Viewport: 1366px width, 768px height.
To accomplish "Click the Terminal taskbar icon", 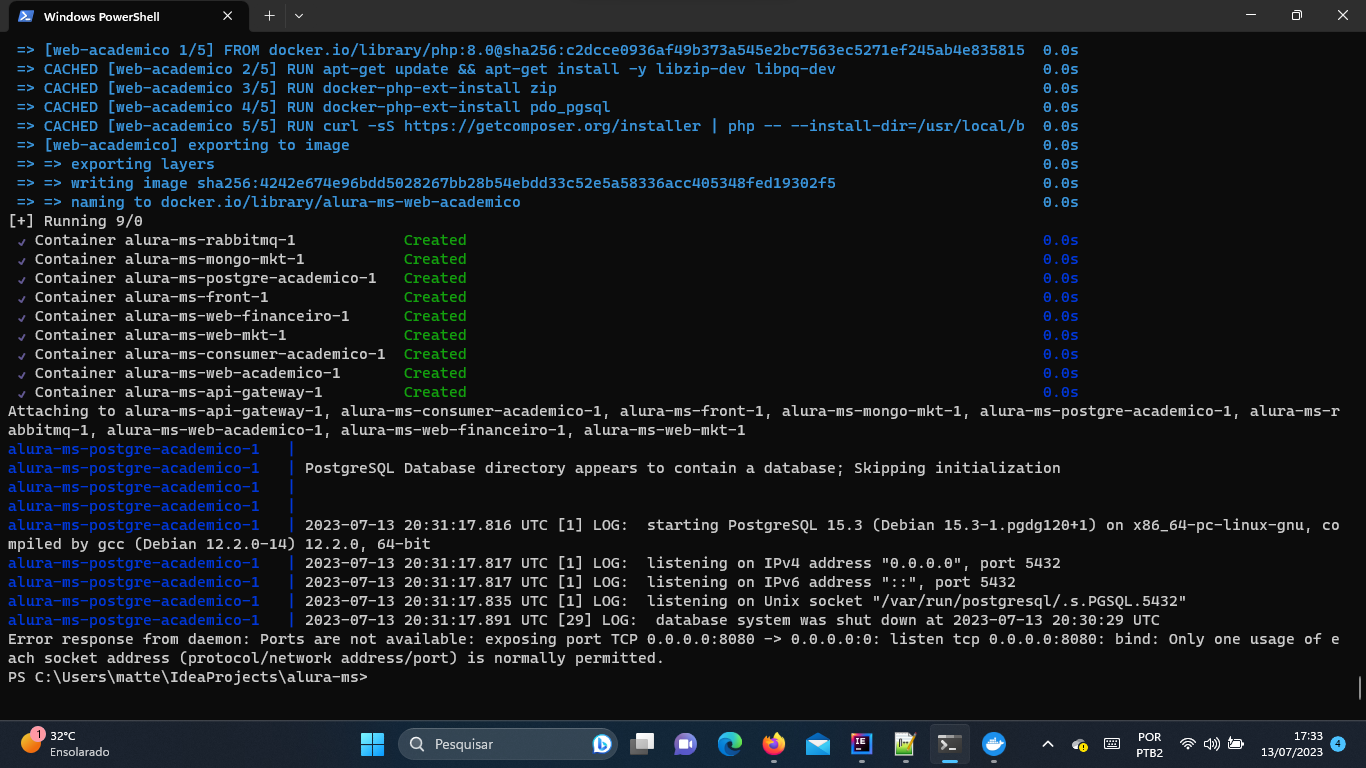I will [x=949, y=744].
